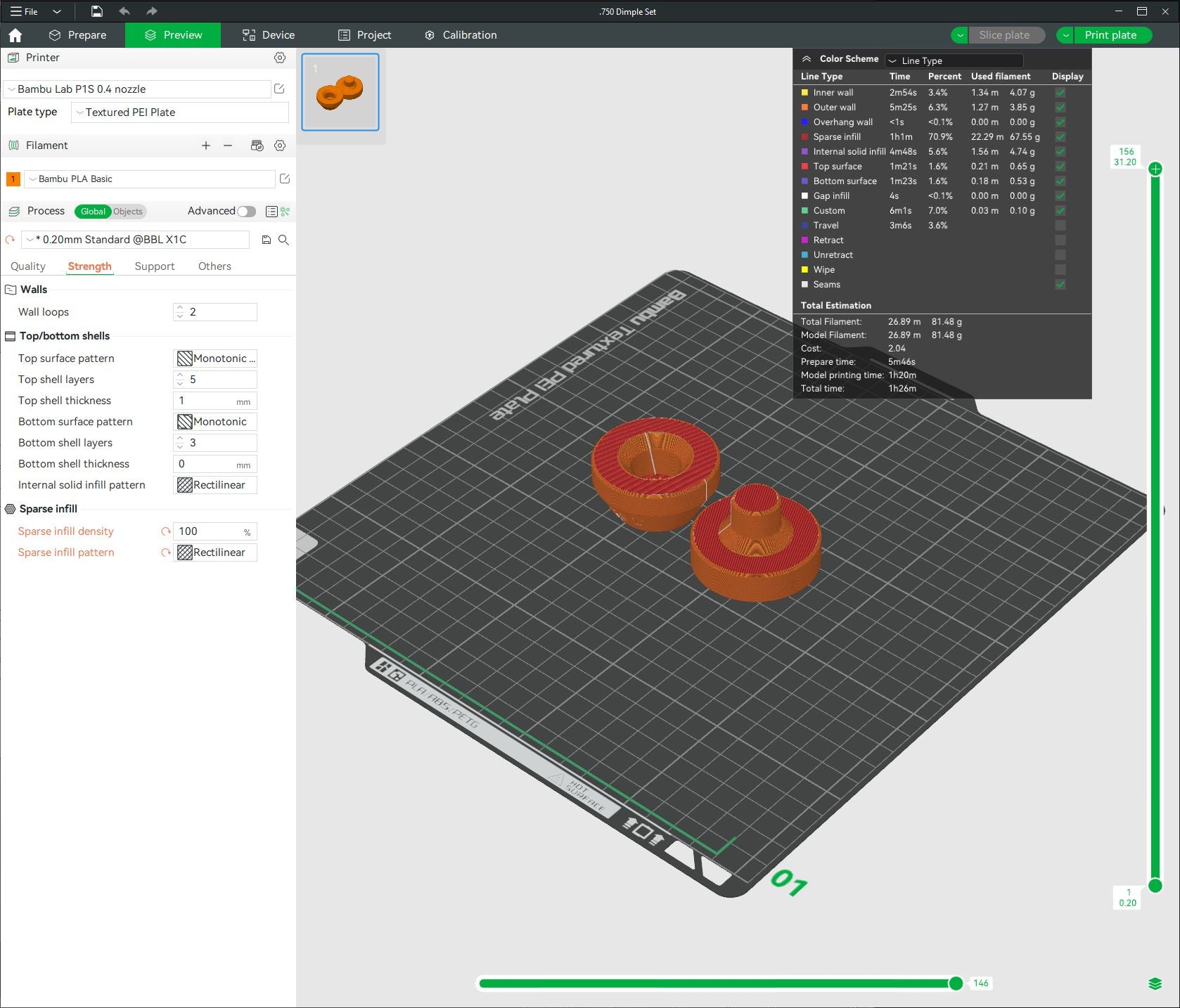Switch to the Prepare tab
Viewport: 1180px width, 1008px height.
click(x=78, y=35)
